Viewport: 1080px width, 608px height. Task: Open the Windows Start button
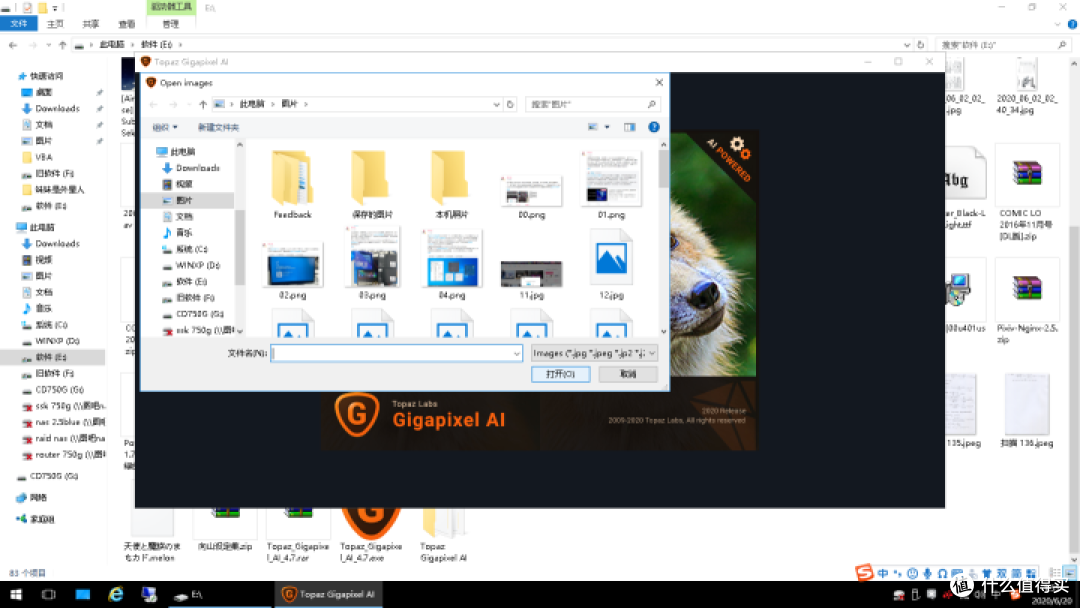pos(15,594)
